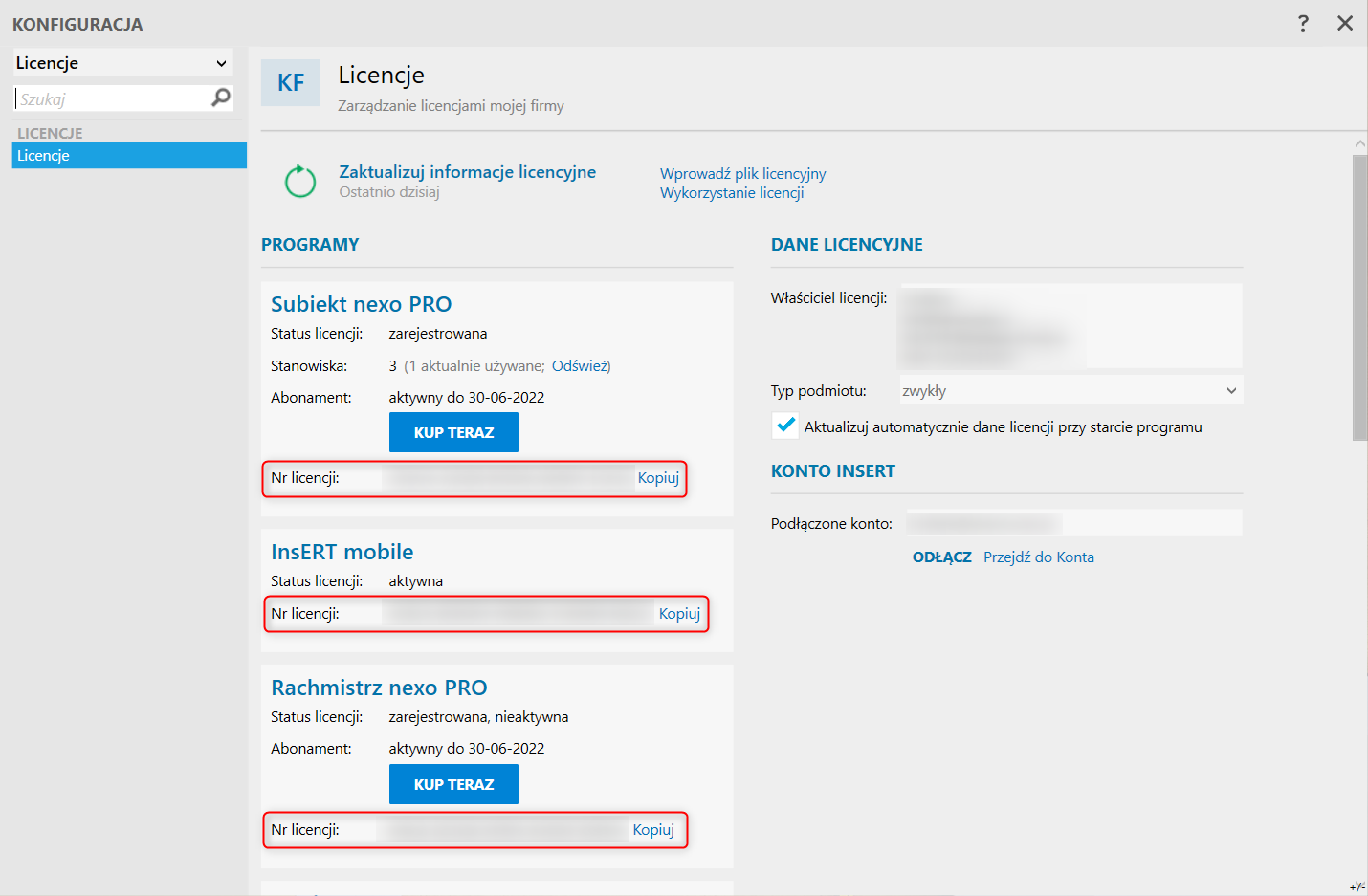Image resolution: width=1368 pixels, height=896 pixels.
Task: Open Wykorzystanie licencji link
Action: pos(732,193)
